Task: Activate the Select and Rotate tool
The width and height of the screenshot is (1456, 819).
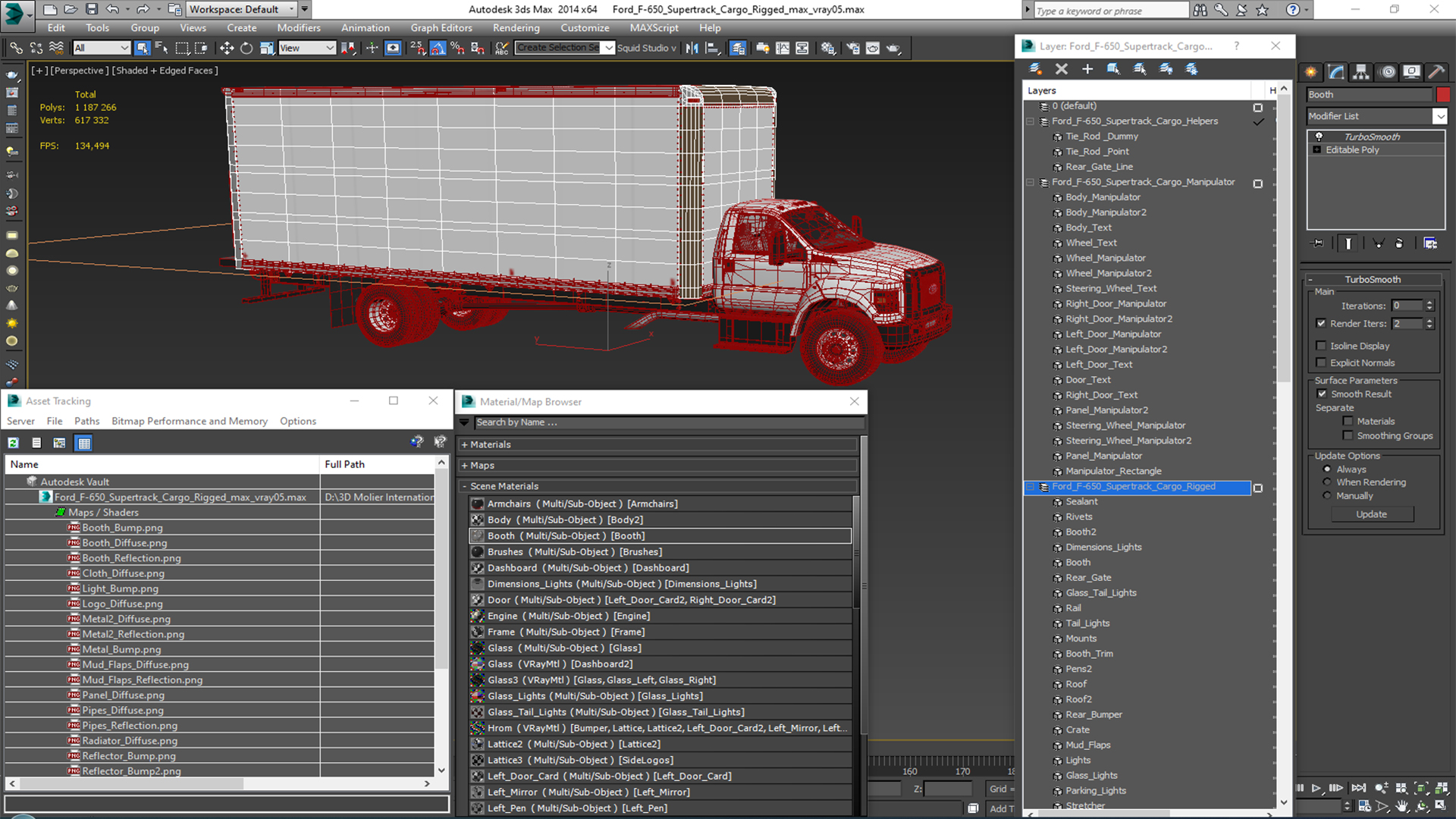Action: click(246, 48)
